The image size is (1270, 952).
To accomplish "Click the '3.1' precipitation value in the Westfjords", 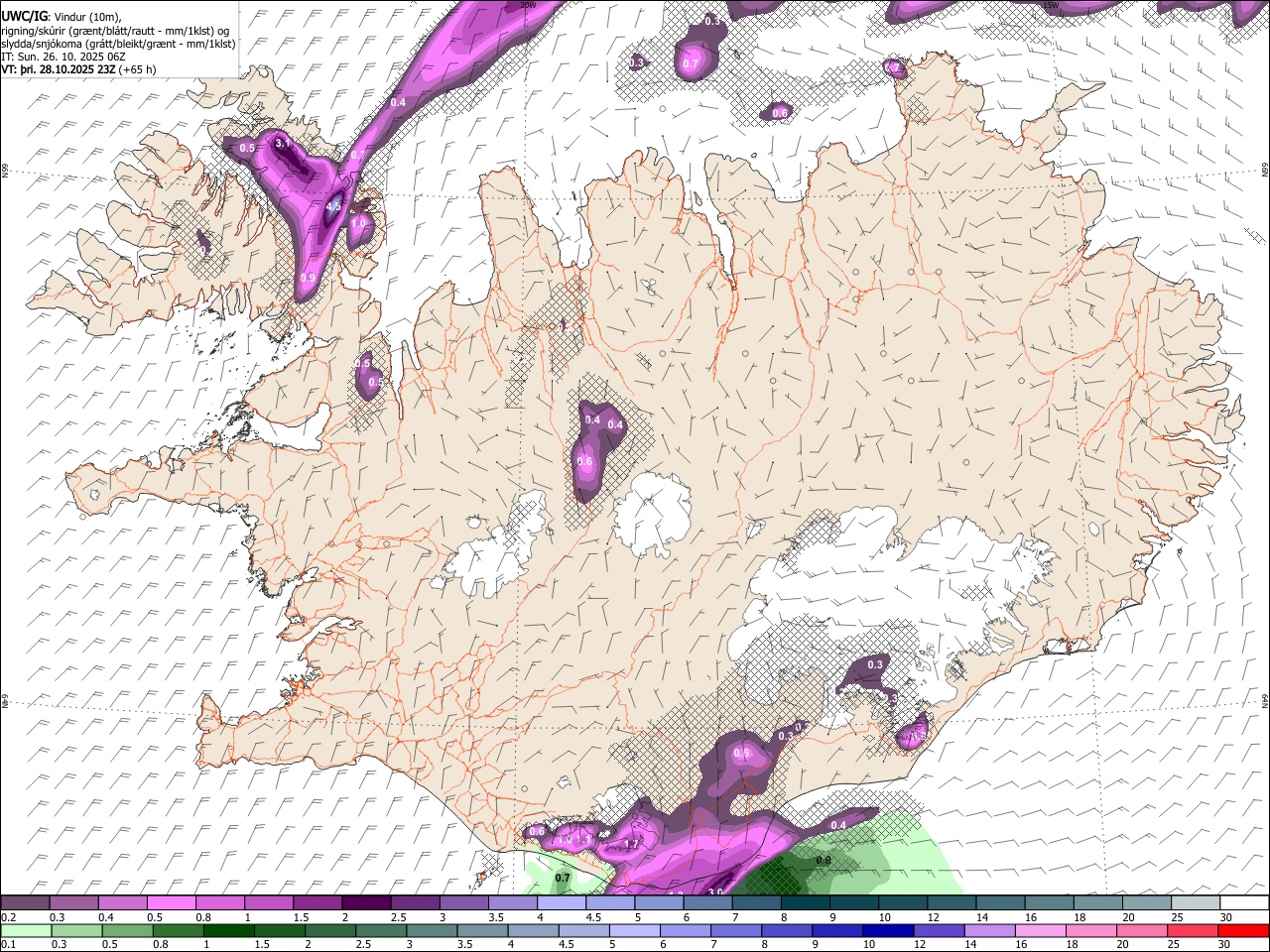I will pos(283,144).
